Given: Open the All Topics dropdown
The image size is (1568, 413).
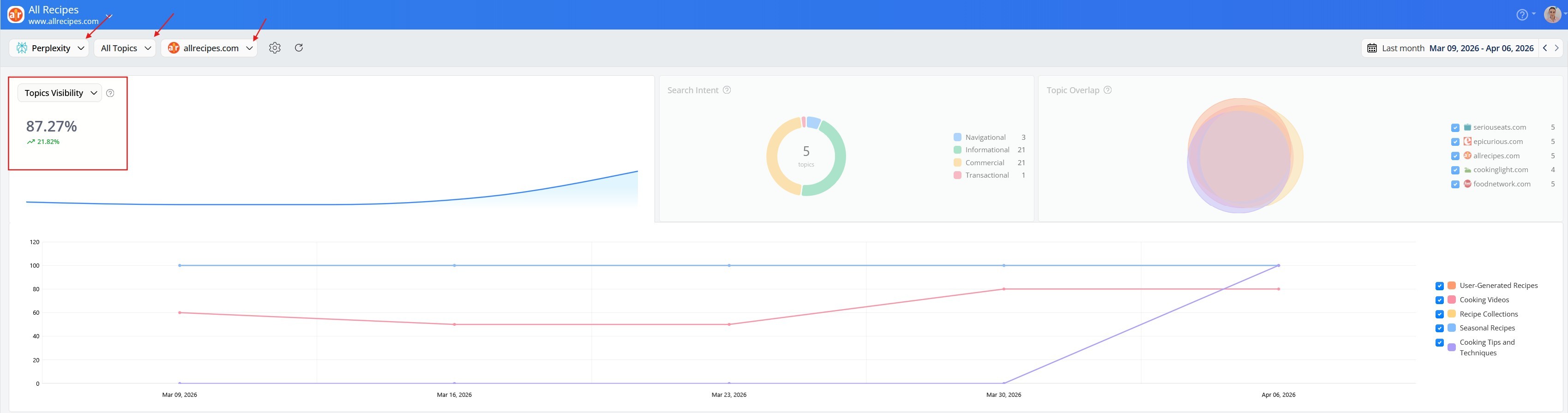Looking at the screenshot, I should 125,48.
